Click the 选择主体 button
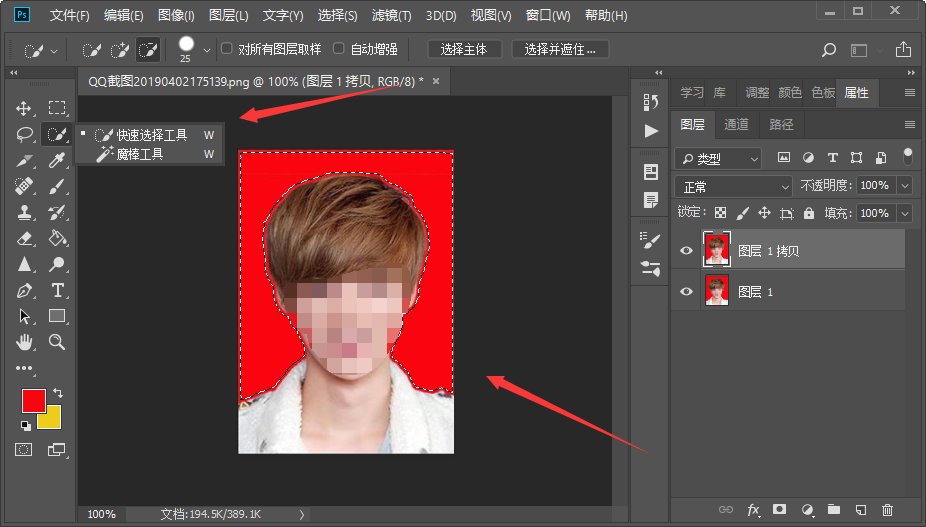The width and height of the screenshot is (926, 527). point(464,50)
